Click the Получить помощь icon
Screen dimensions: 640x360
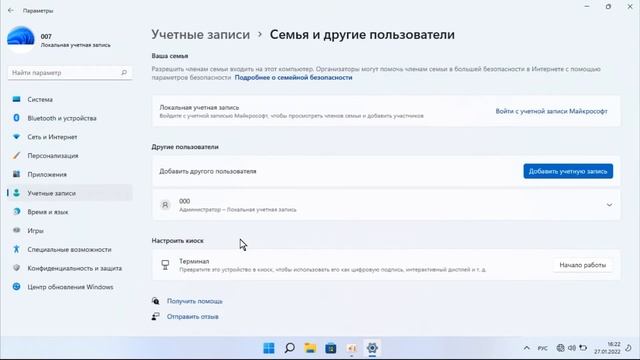click(x=156, y=301)
